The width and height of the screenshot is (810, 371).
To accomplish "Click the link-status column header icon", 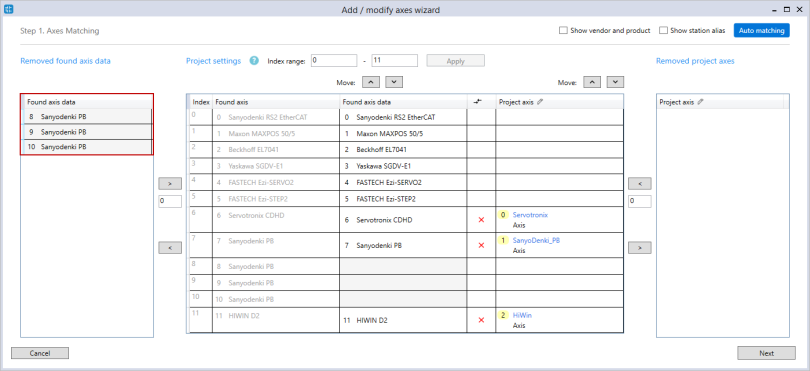I will 477,102.
